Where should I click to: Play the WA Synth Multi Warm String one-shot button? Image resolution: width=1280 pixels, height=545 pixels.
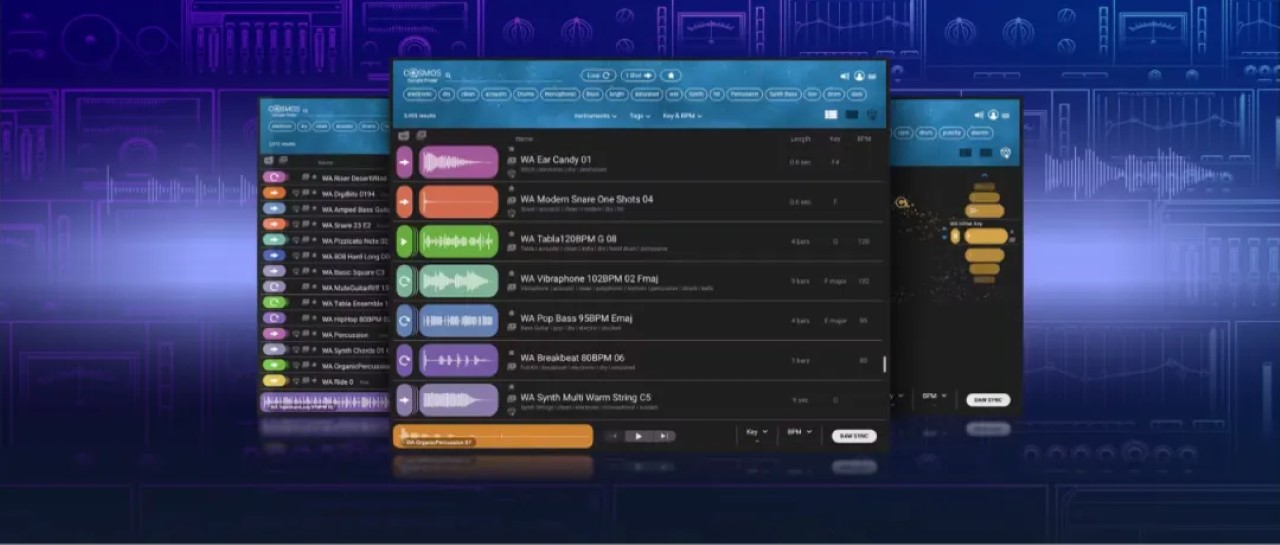404,400
